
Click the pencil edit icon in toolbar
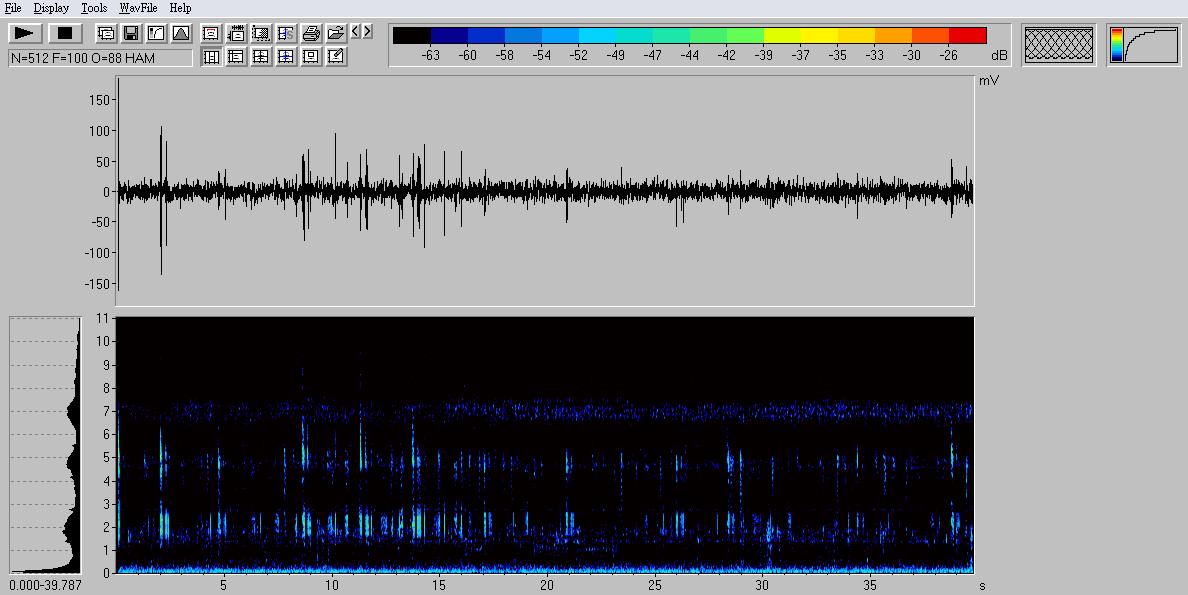click(336, 57)
